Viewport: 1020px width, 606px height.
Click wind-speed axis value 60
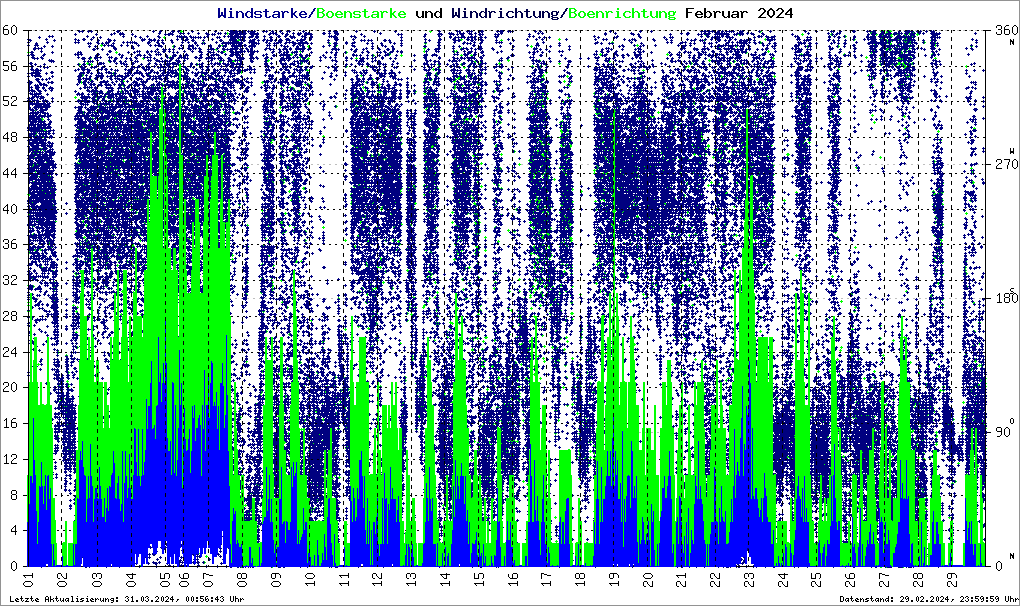coord(10,30)
